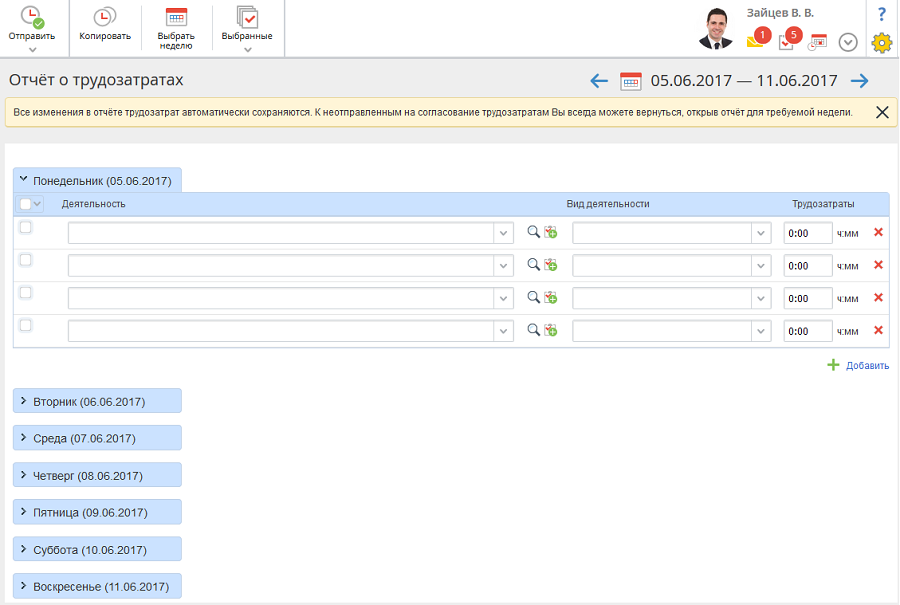Toggle the select-all checkbox in header
900x605 pixels.
tap(26, 204)
